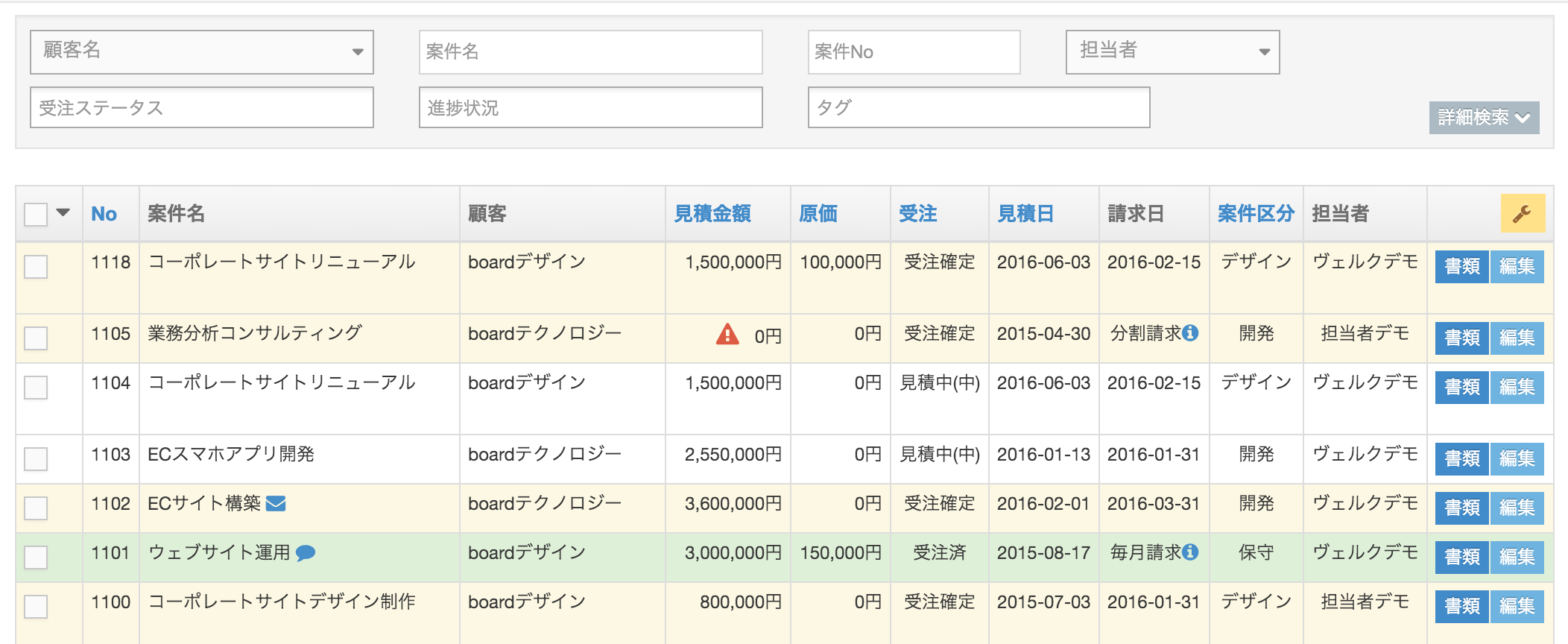Click the envelope icon beside ECサイト構築
This screenshot has width=1568, height=644.
[x=276, y=504]
